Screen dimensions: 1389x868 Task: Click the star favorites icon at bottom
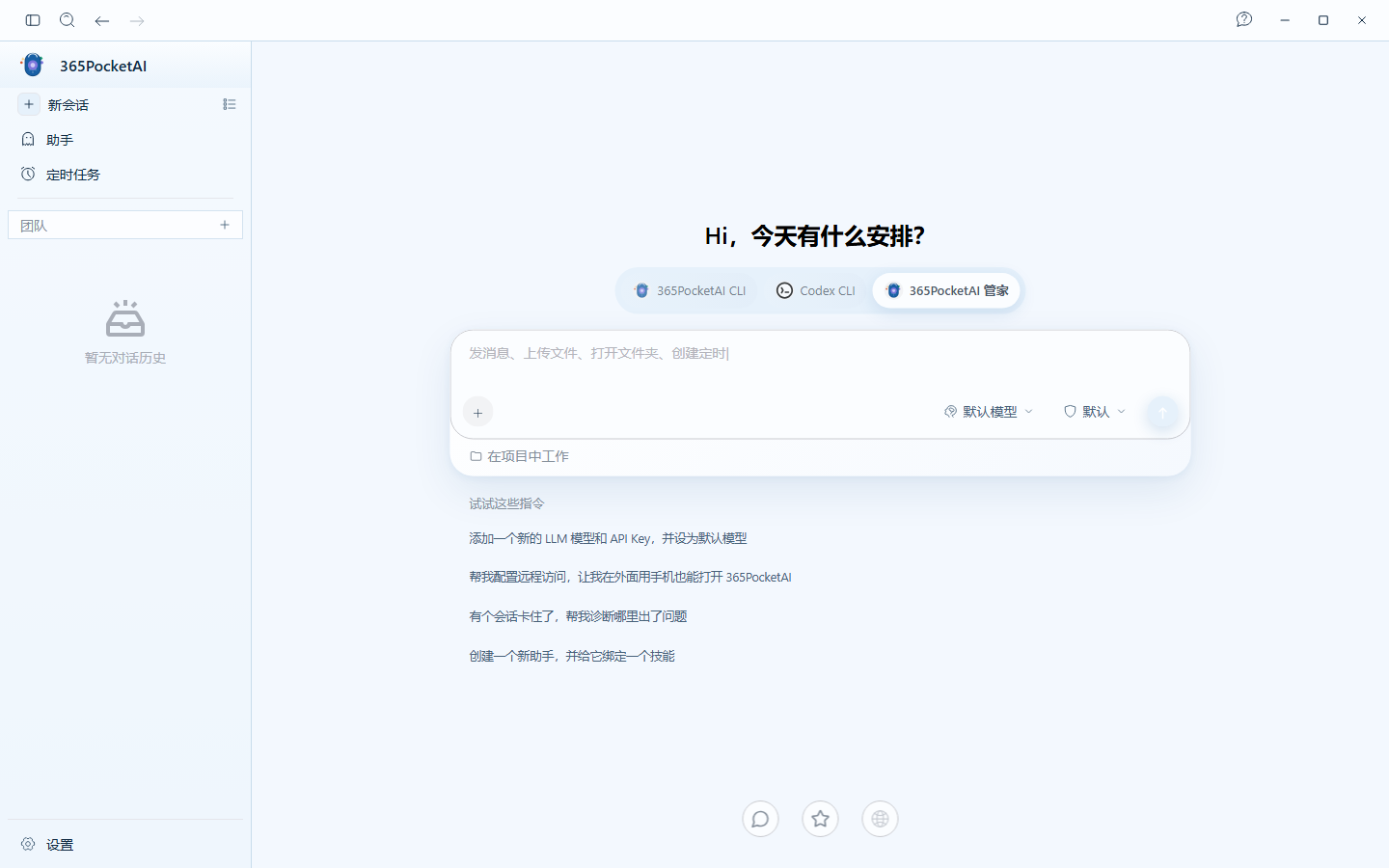(x=820, y=819)
